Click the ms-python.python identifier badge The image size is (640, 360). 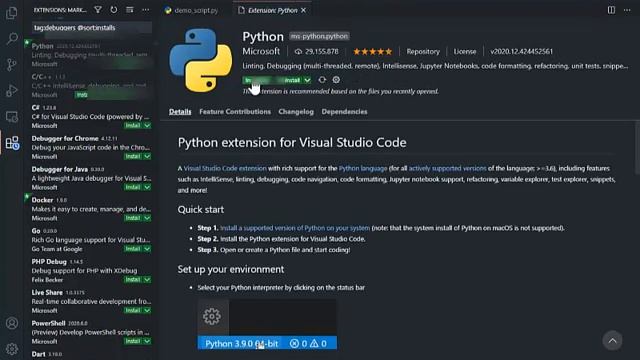[x=320, y=36]
